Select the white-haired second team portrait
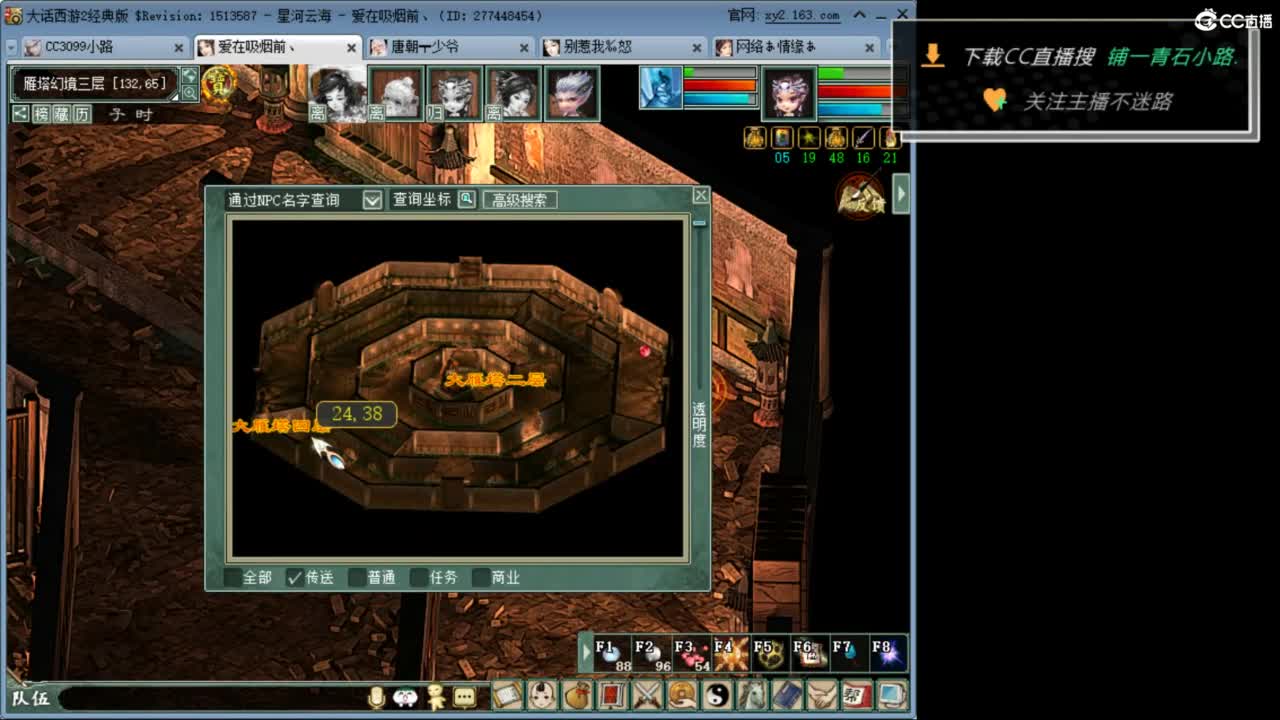Image resolution: width=1280 pixels, height=720 pixels. click(396, 94)
